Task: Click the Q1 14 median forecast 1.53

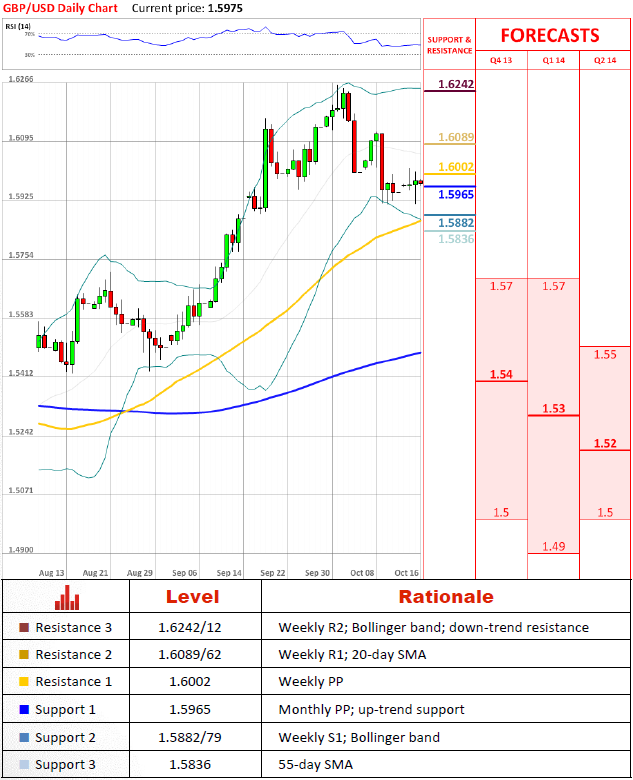Action: 553,409
